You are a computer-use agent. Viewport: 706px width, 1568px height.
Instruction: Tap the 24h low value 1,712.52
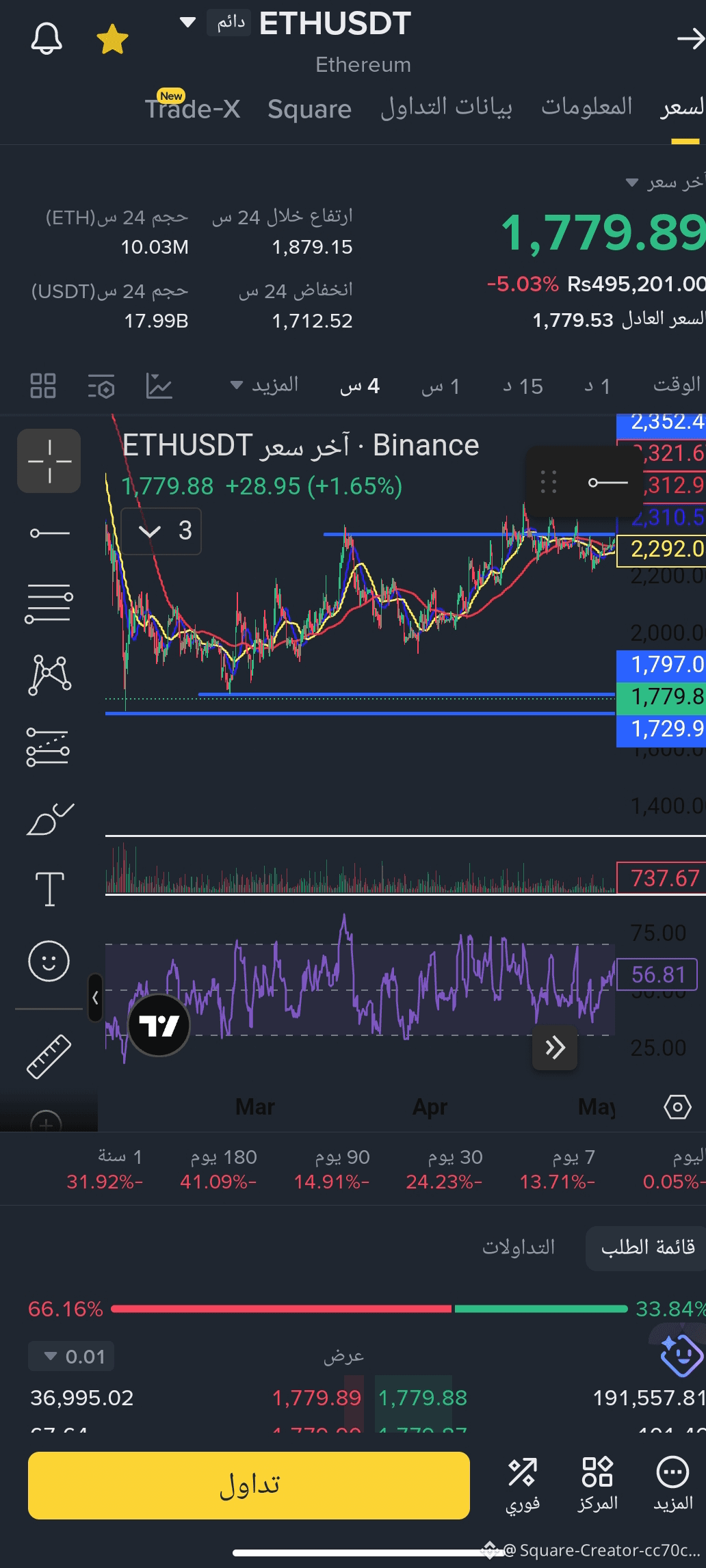[312, 321]
